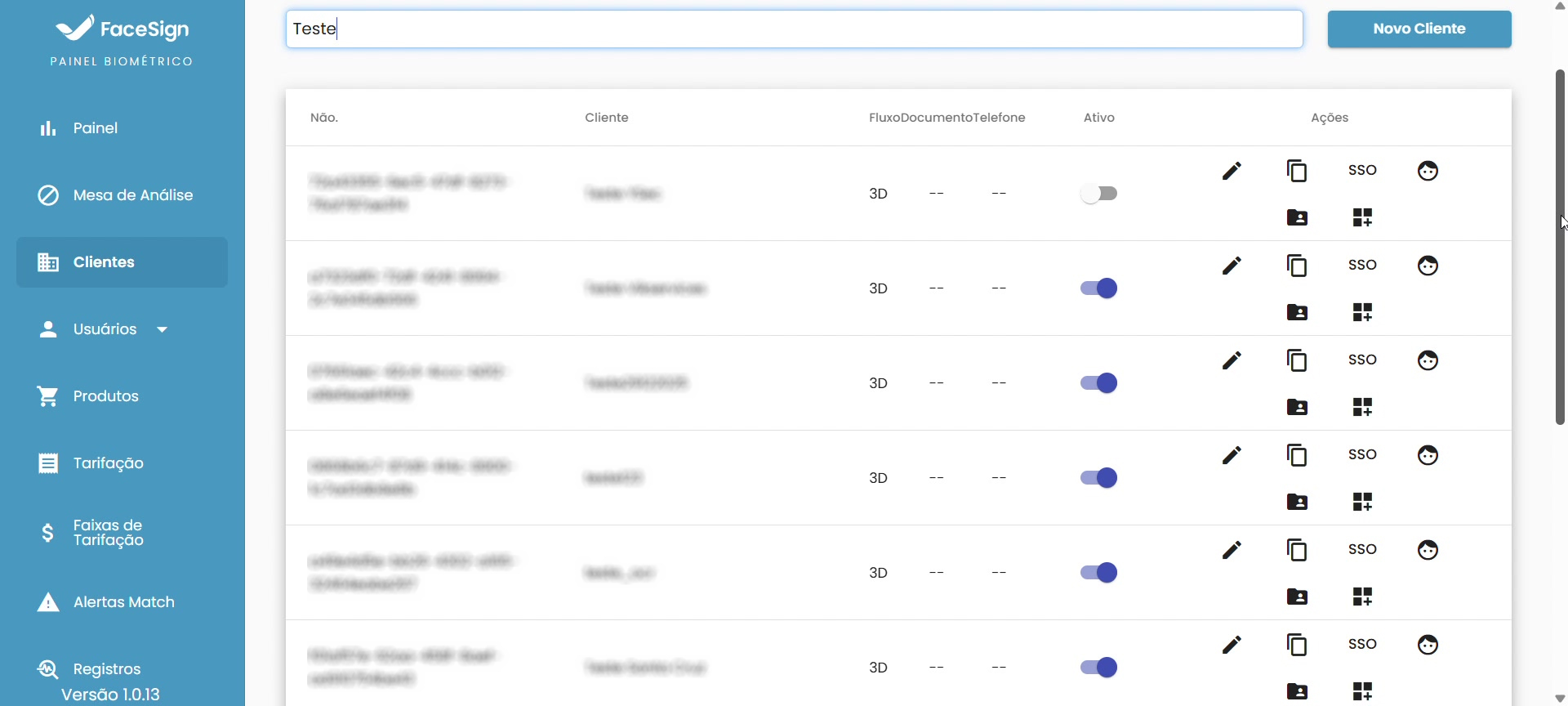Turn off the active toggle in fourth row
This screenshot has width=1568, height=706.
tap(1098, 478)
